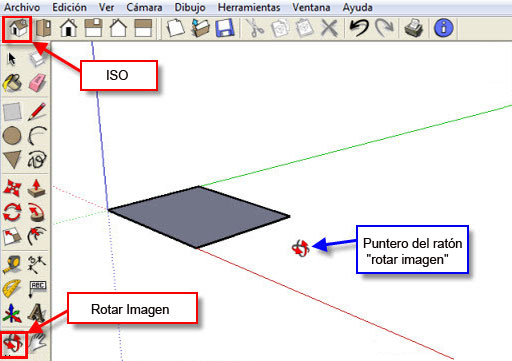512x361 pixels.
Task: Click the Save floppy disk icon
Action: pyautogui.click(x=225, y=28)
